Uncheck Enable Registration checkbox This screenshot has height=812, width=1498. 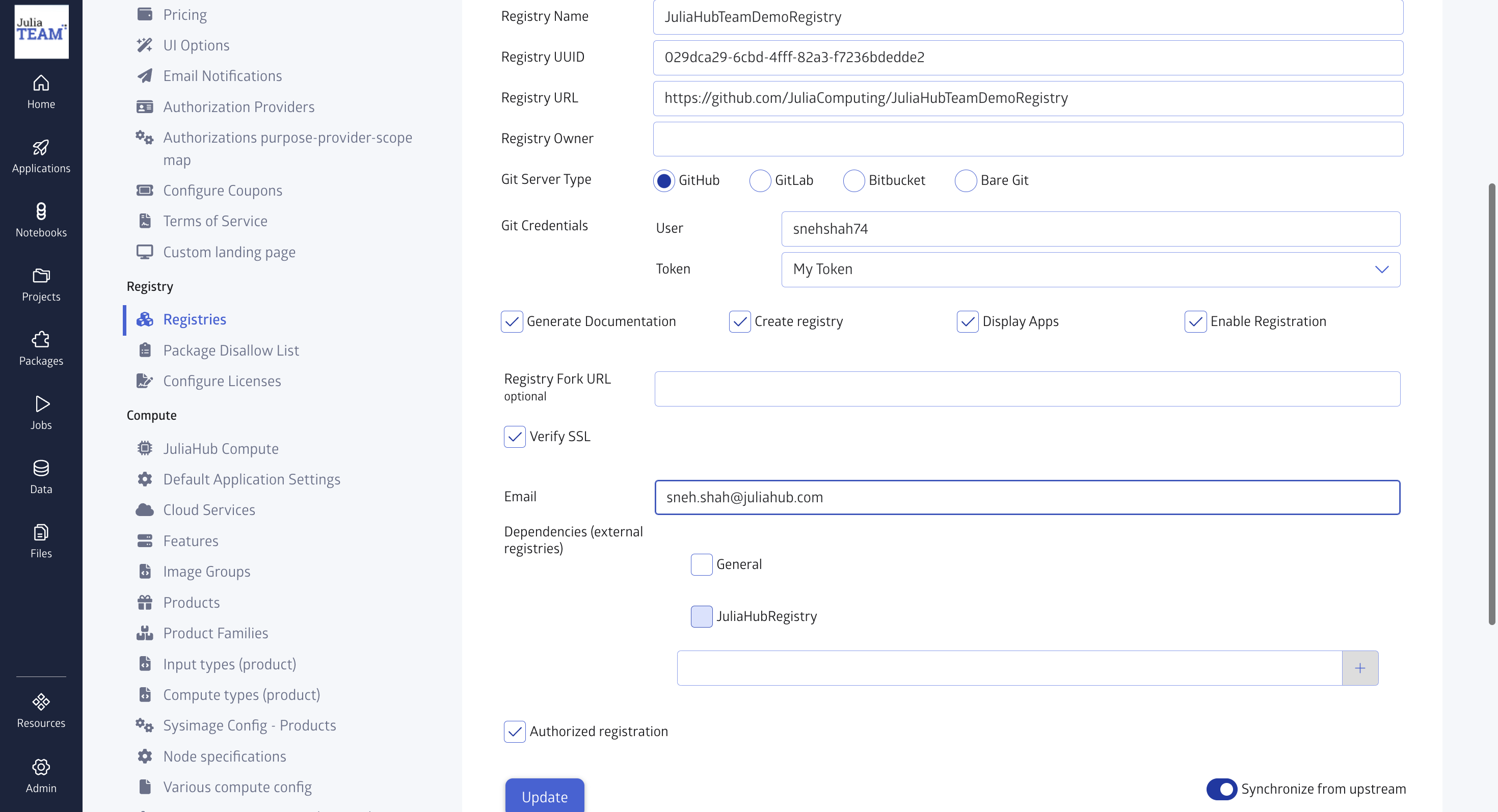tap(1196, 321)
